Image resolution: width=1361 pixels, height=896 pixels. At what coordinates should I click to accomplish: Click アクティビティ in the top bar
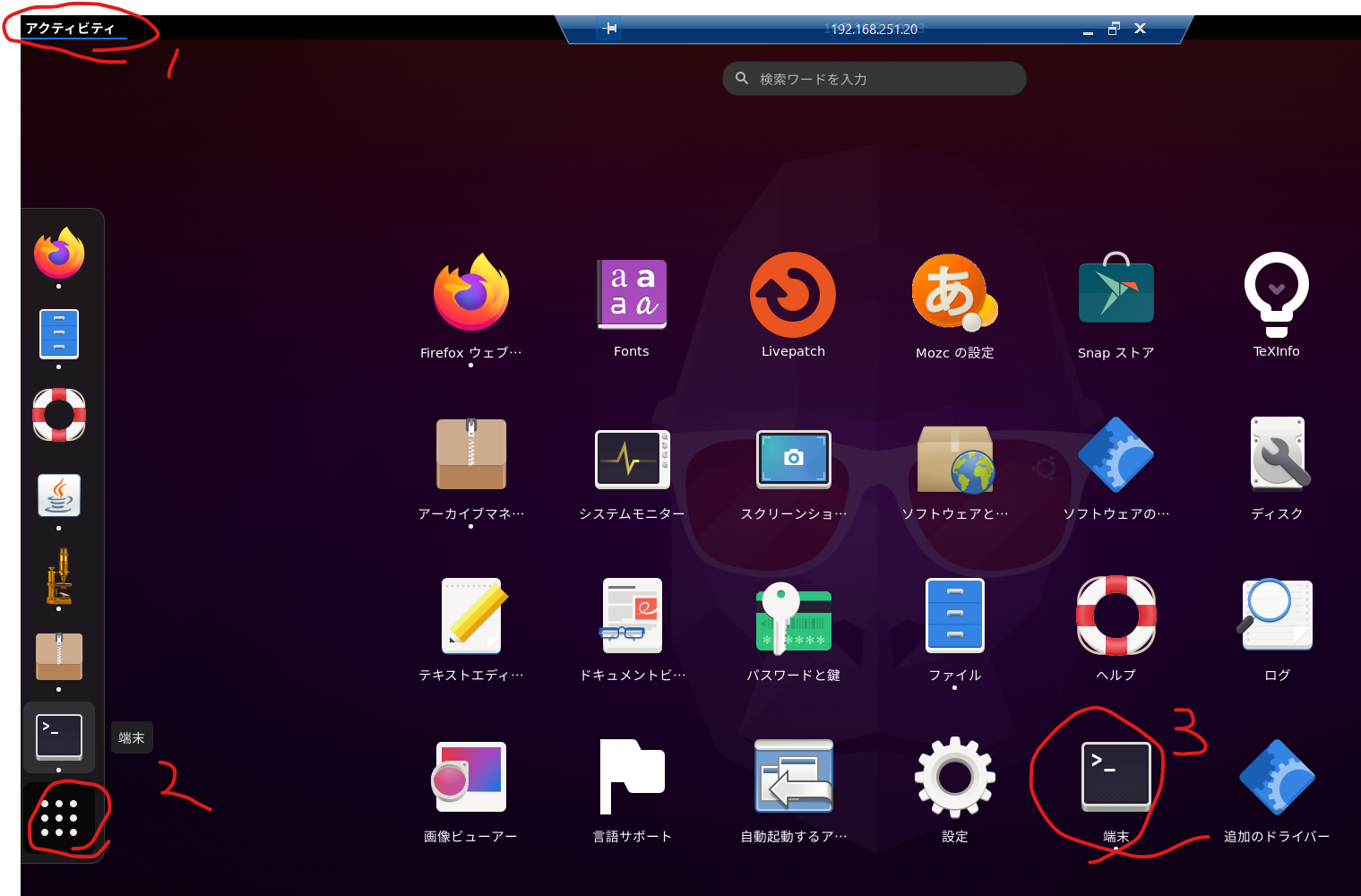pyautogui.click(x=70, y=28)
